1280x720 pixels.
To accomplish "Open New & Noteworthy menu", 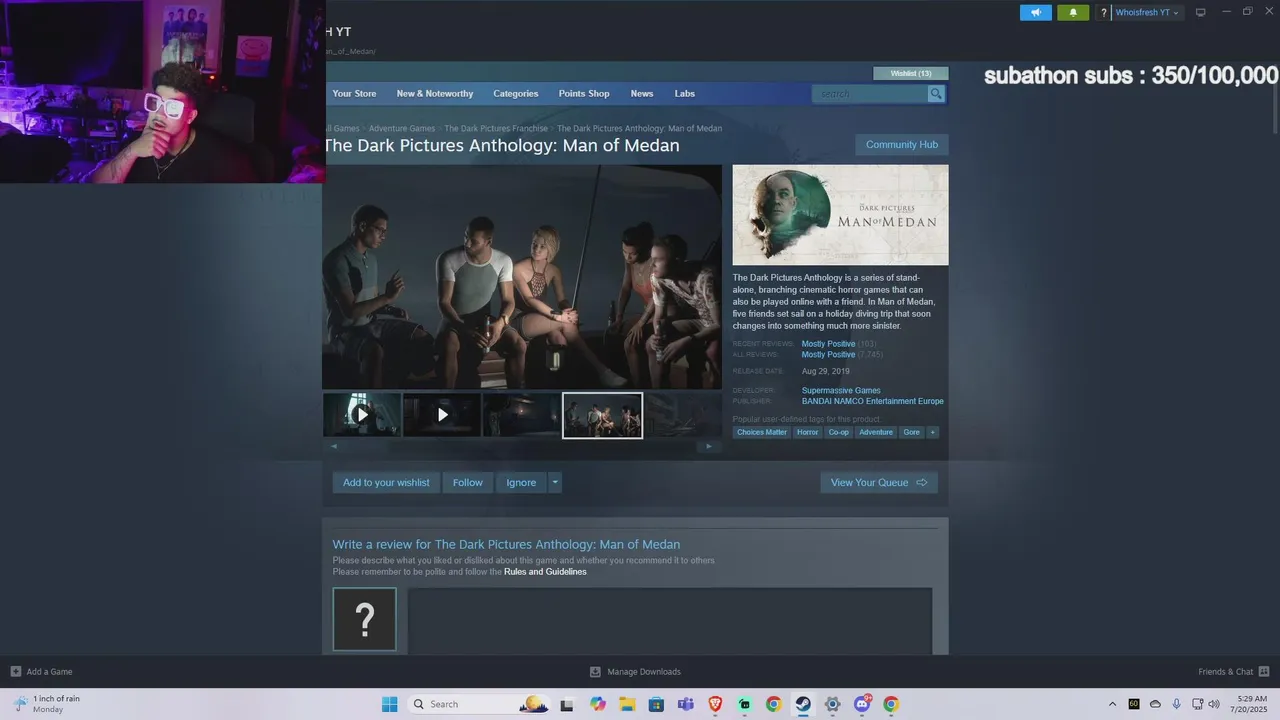I will pos(435,93).
